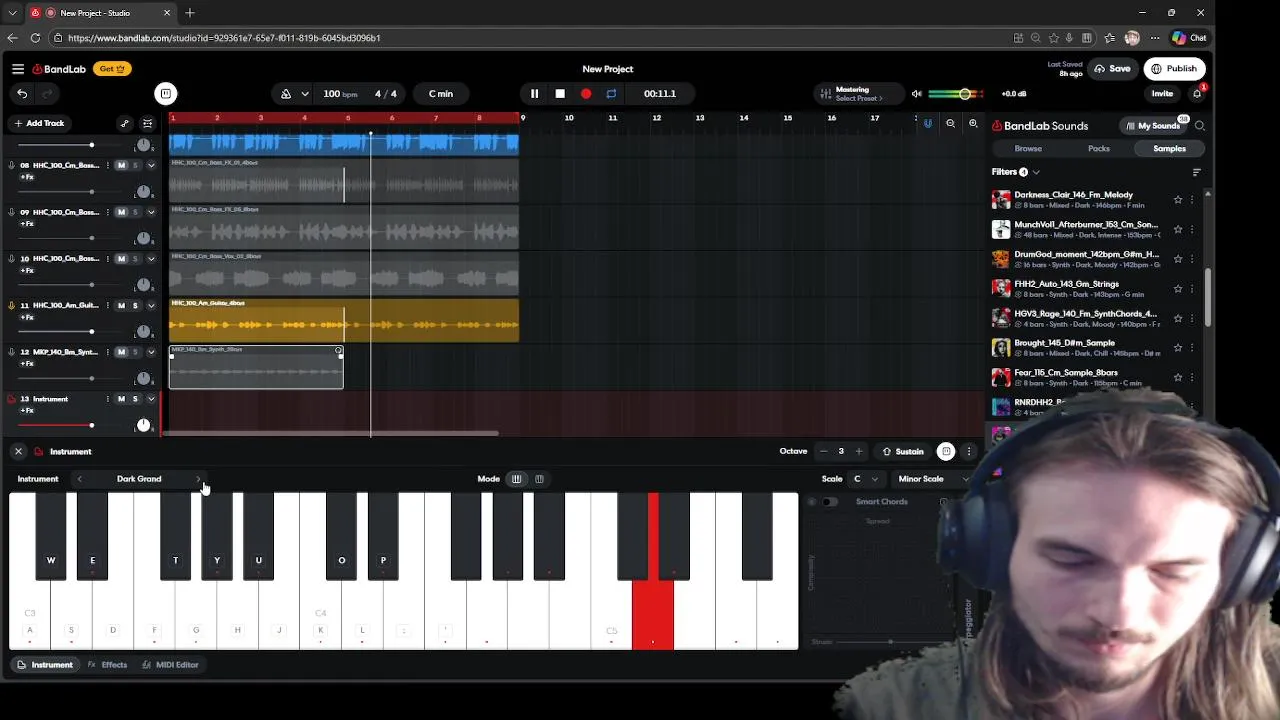Screen dimensions: 1280x720
Task: Click the master volume speaker icon
Action: (916, 94)
